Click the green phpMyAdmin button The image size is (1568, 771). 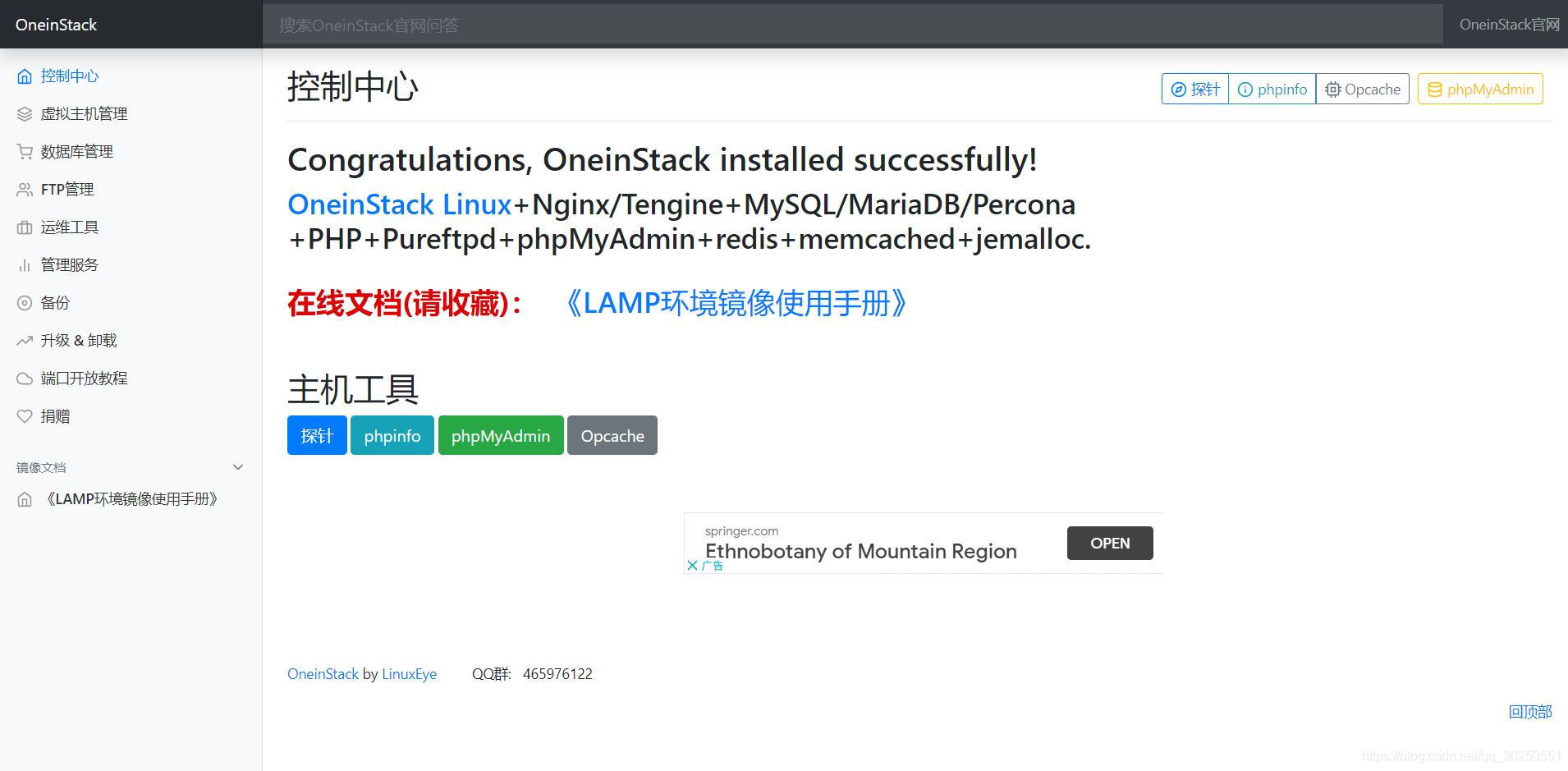pos(501,435)
